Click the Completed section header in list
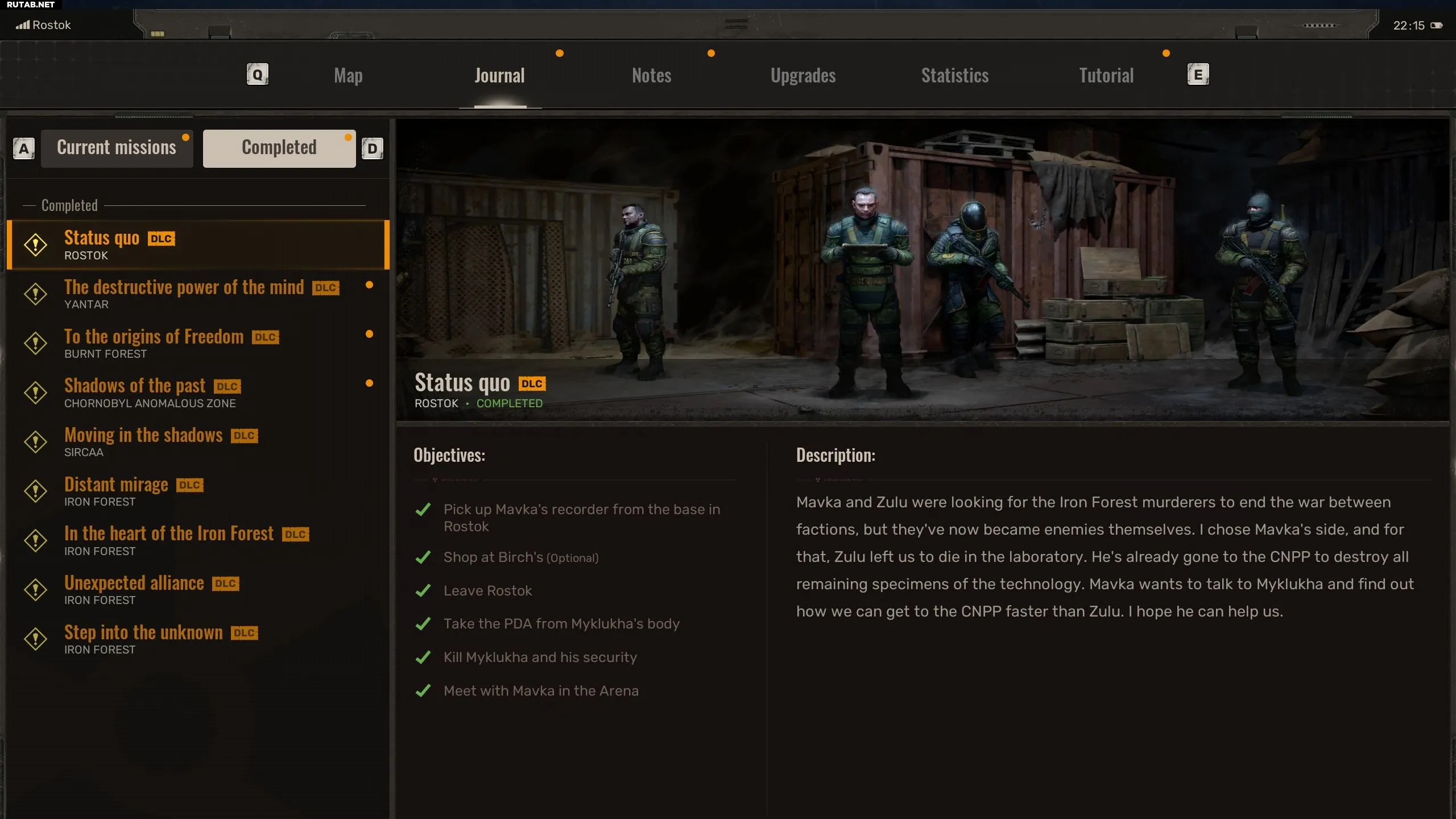The width and height of the screenshot is (1456, 819). [69, 205]
